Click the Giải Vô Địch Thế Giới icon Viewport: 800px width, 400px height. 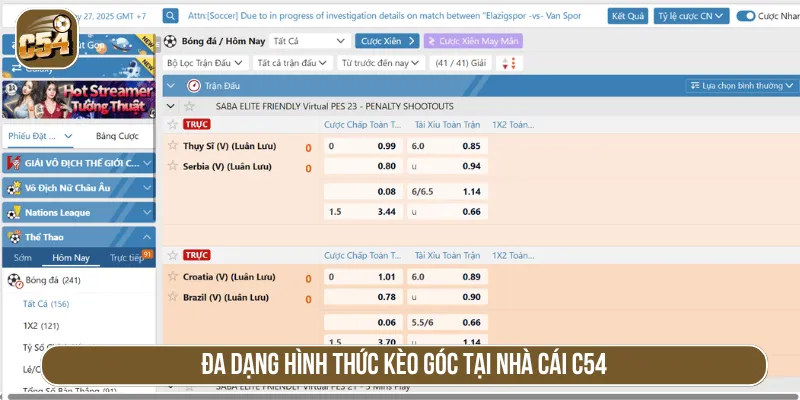[x=14, y=163]
